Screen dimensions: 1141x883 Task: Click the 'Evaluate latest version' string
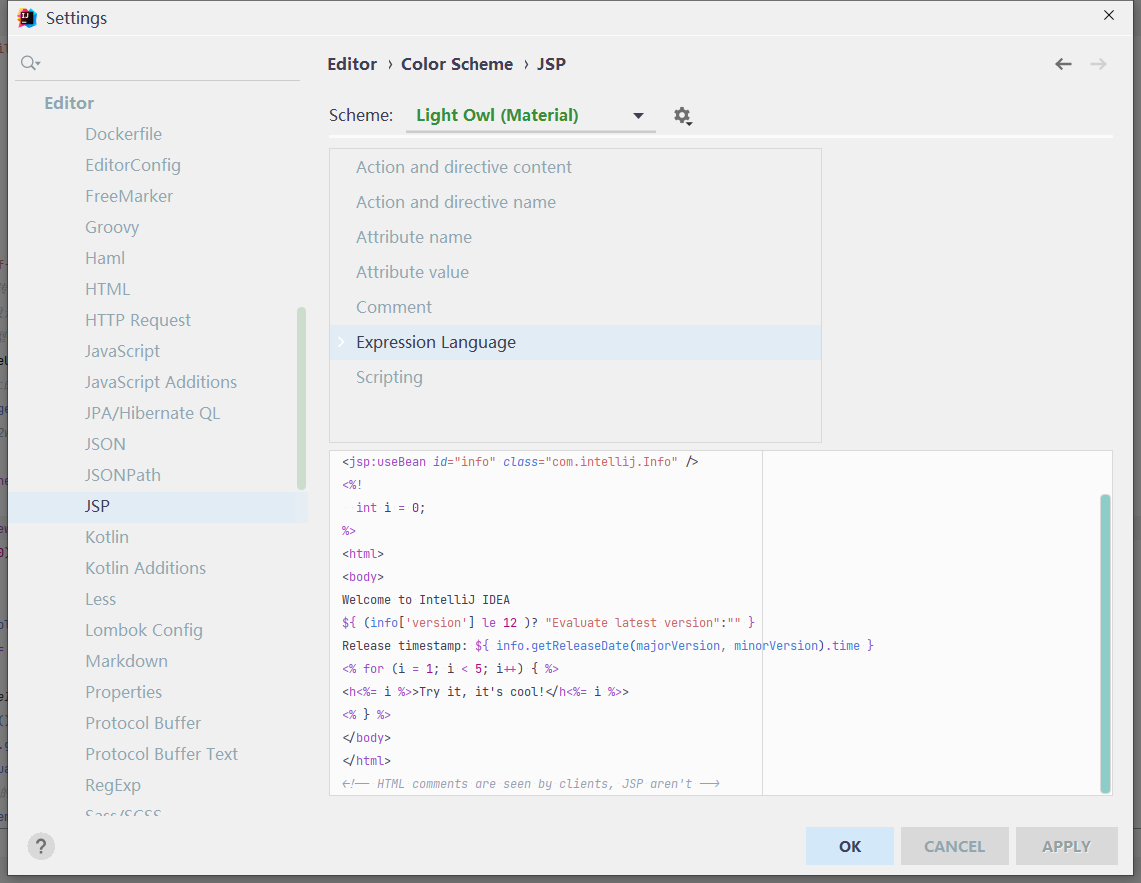click(x=632, y=622)
